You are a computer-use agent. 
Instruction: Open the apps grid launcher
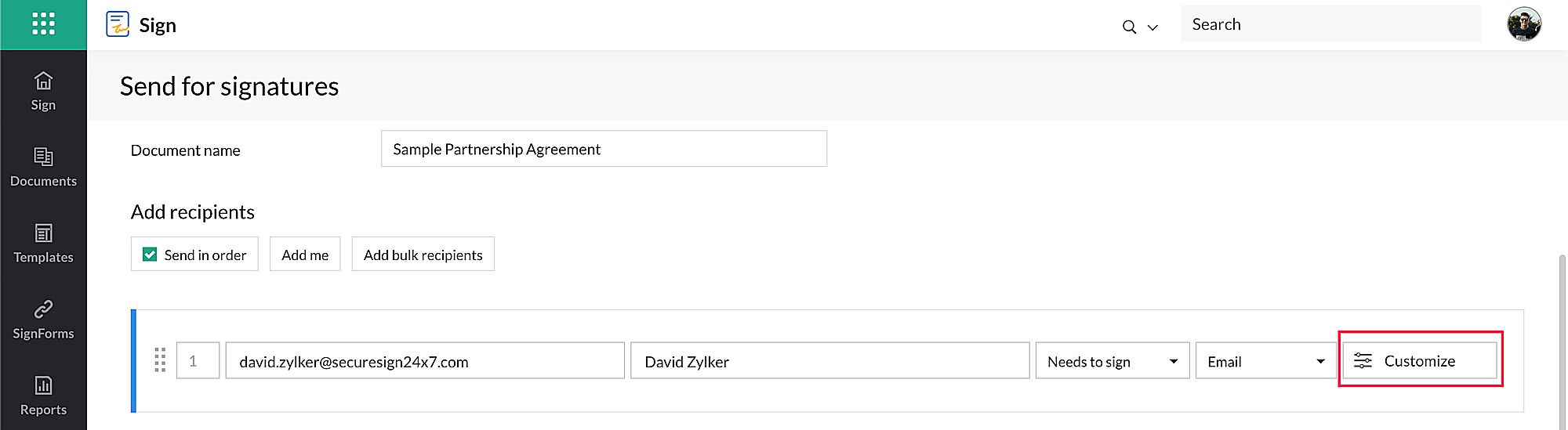pyautogui.click(x=43, y=24)
